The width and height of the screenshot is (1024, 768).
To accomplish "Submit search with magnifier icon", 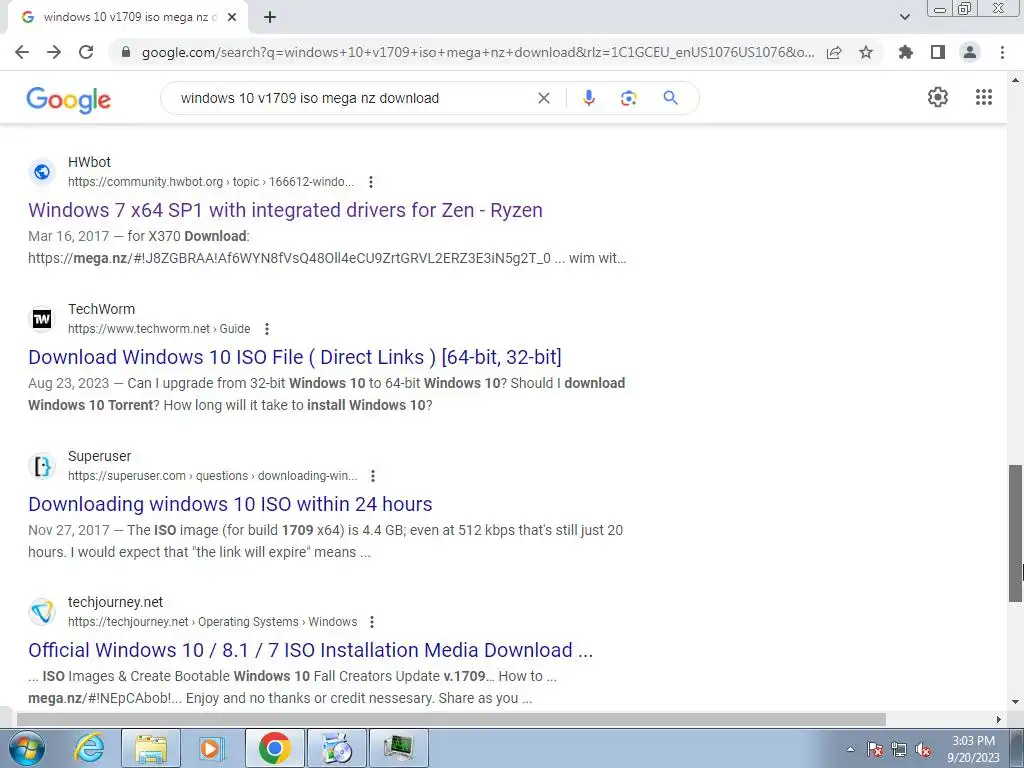I will click(x=670, y=98).
